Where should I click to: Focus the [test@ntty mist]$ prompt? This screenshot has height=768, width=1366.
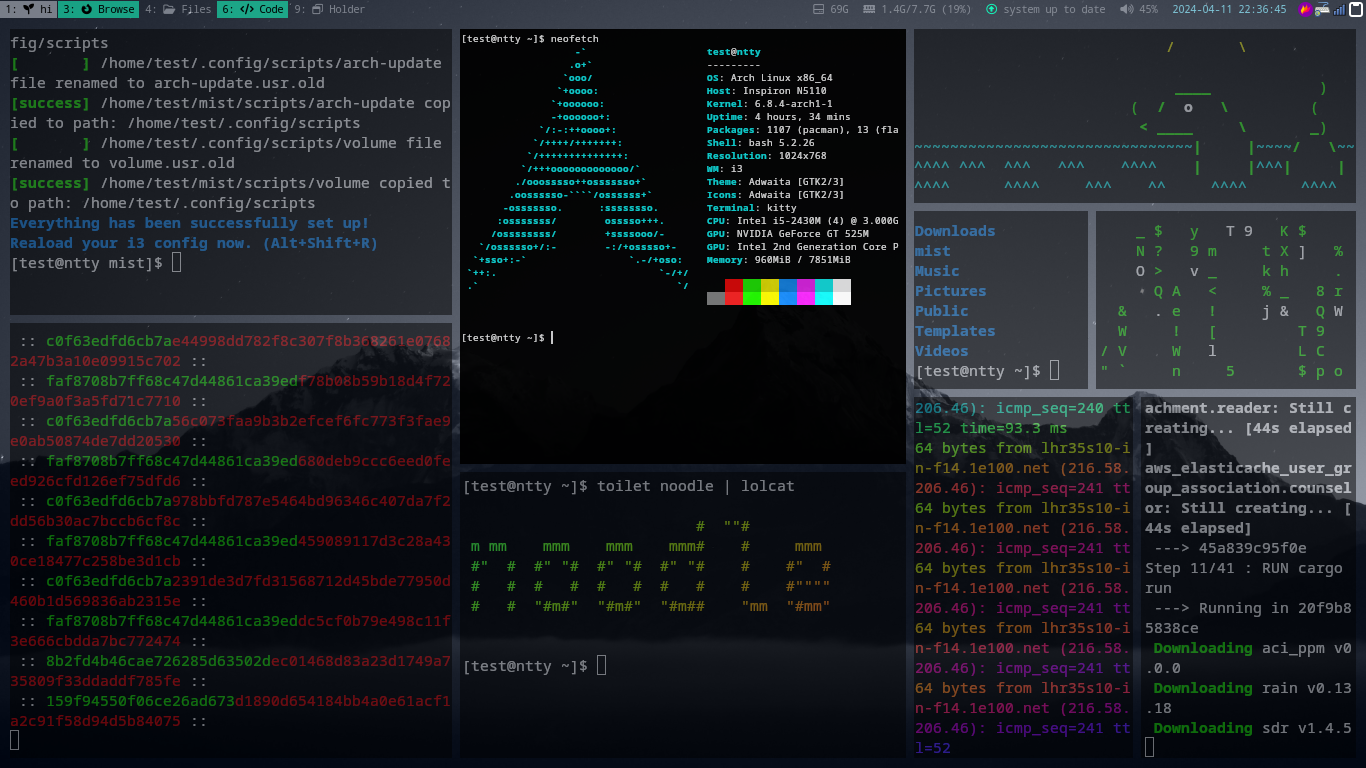coord(96,263)
